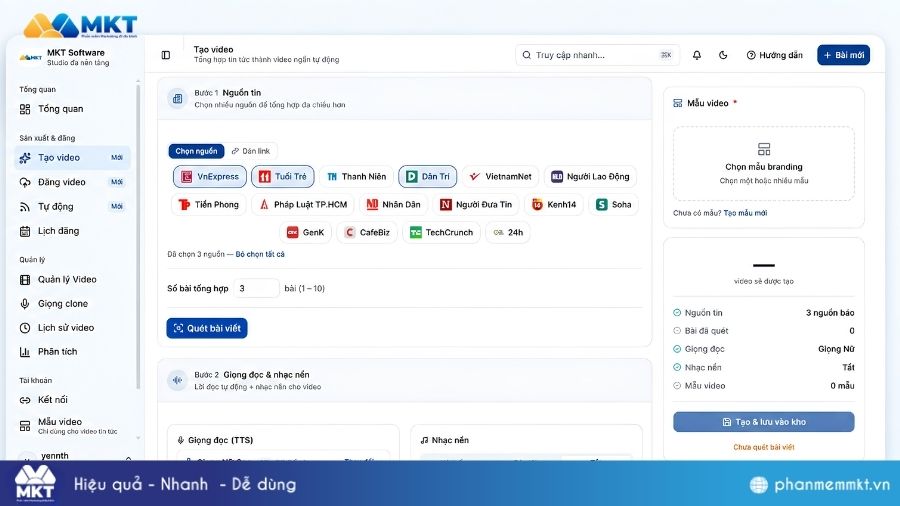
Task: Click Bỏ chọn tất cả link
Action: pos(260,254)
